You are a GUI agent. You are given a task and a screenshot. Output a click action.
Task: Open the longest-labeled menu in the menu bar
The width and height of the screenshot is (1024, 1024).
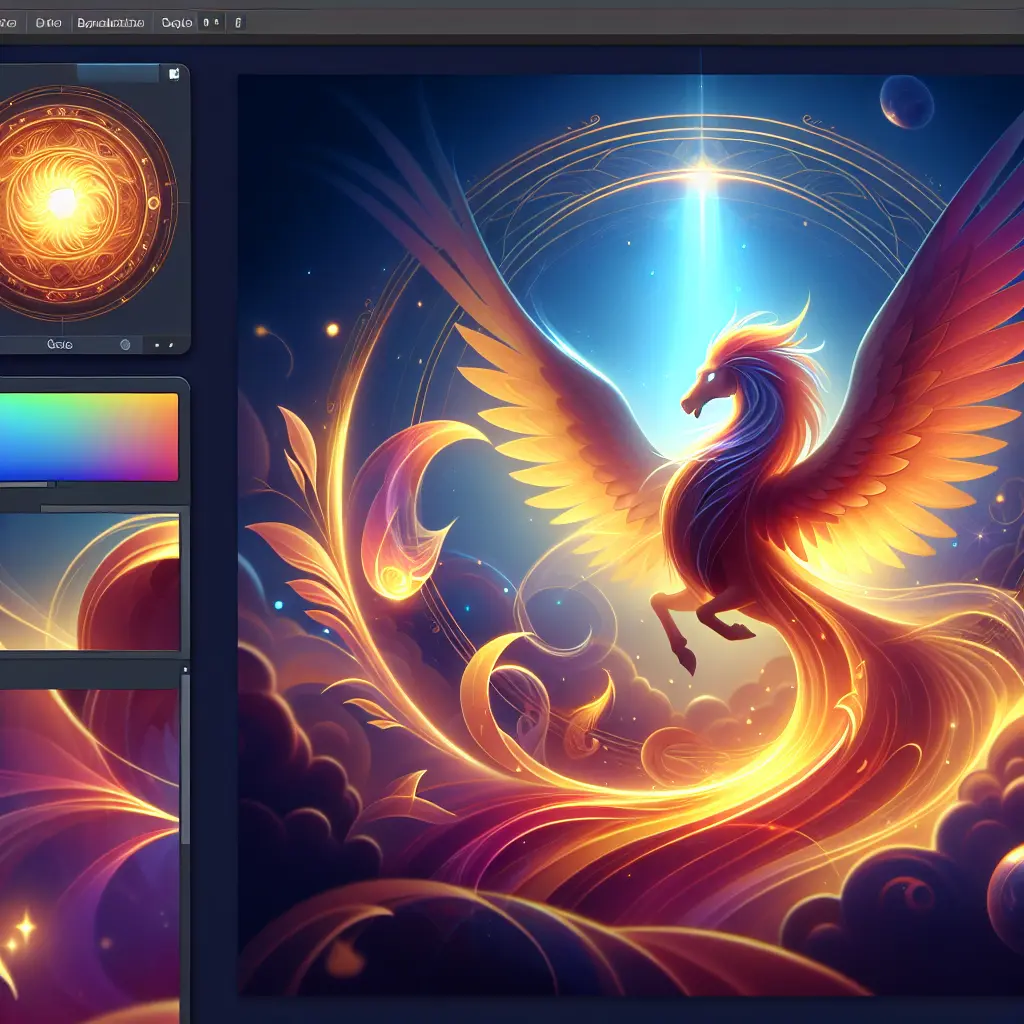[111, 22]
